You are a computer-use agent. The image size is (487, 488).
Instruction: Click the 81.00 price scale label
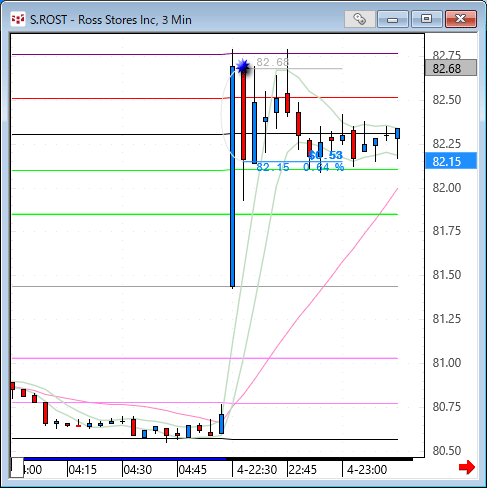coord(447,362)
